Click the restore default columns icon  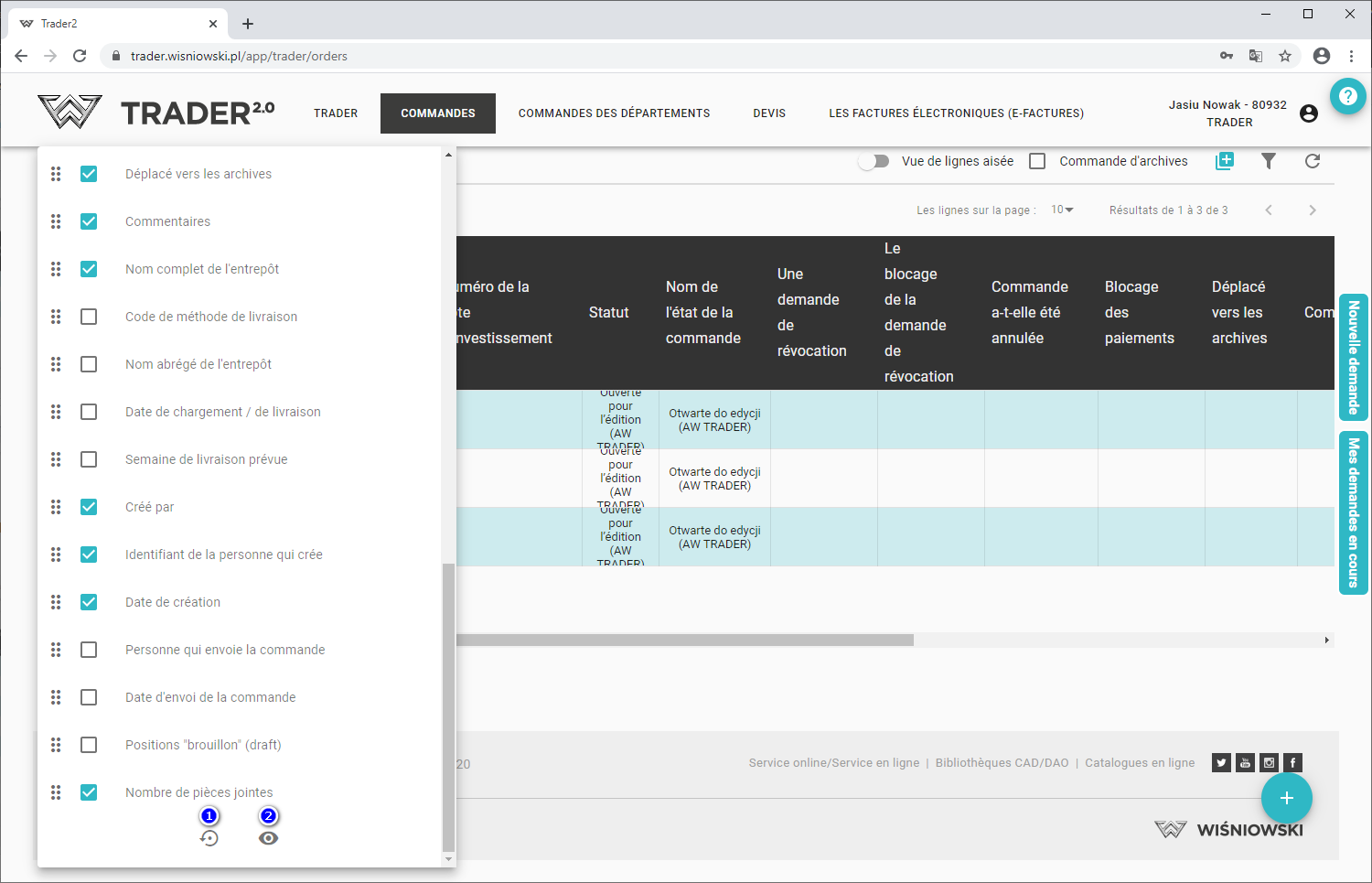(x=209, y=838)
